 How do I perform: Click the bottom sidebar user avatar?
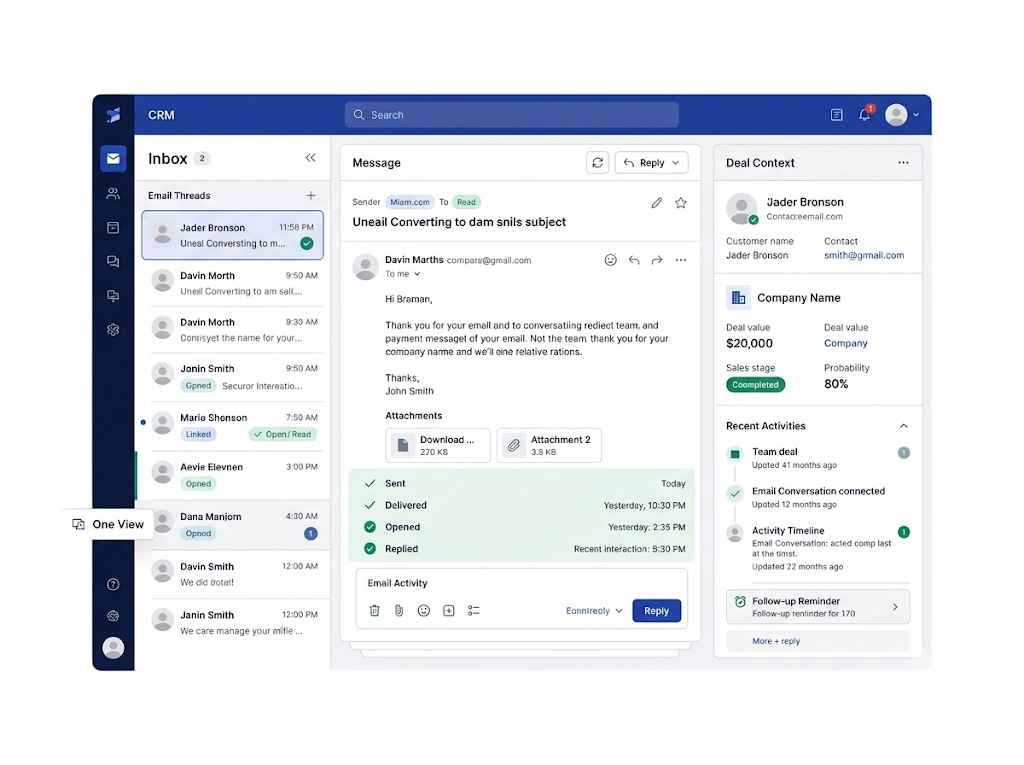[113, 647]
